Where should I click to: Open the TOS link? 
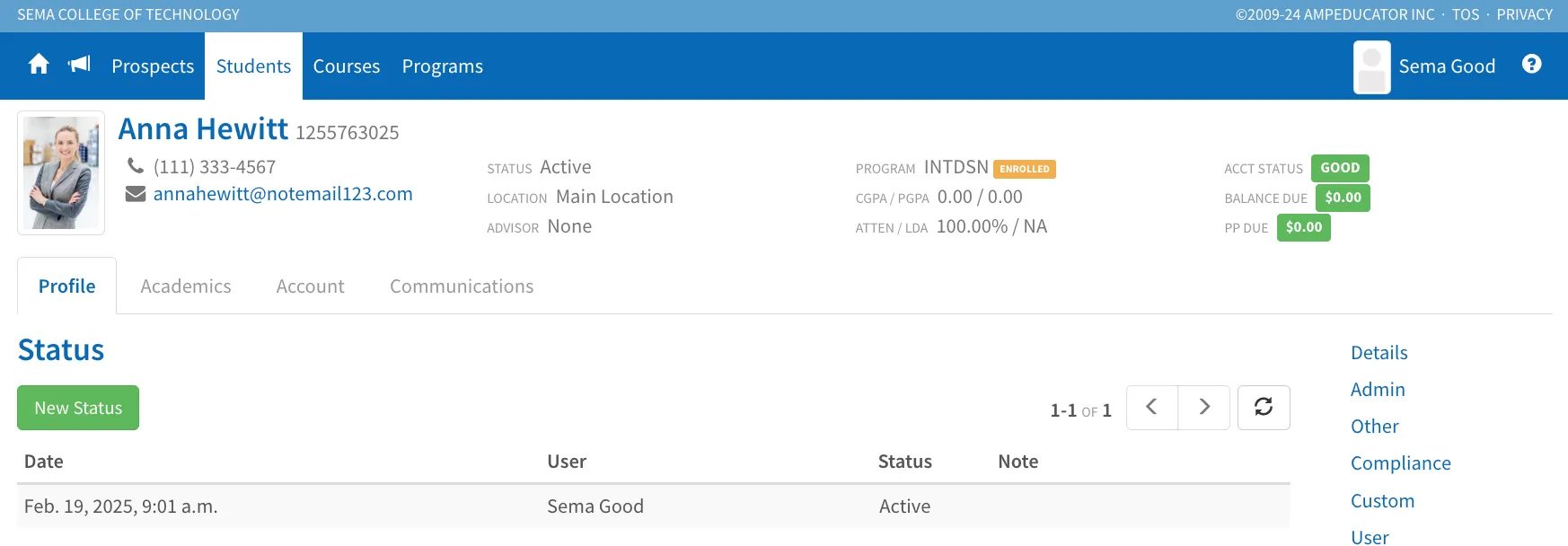1466,14
